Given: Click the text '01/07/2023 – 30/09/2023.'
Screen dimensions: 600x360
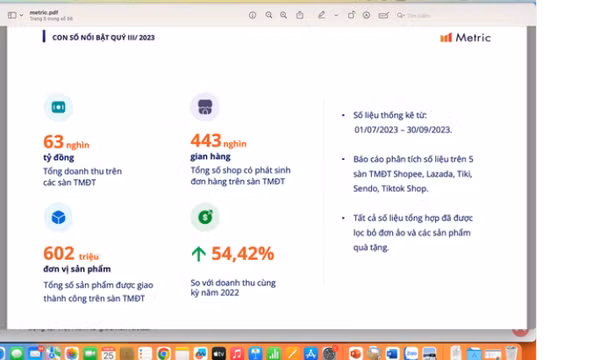Looking at the screenshot, I should pyautogui.click(x=403, y=130).
